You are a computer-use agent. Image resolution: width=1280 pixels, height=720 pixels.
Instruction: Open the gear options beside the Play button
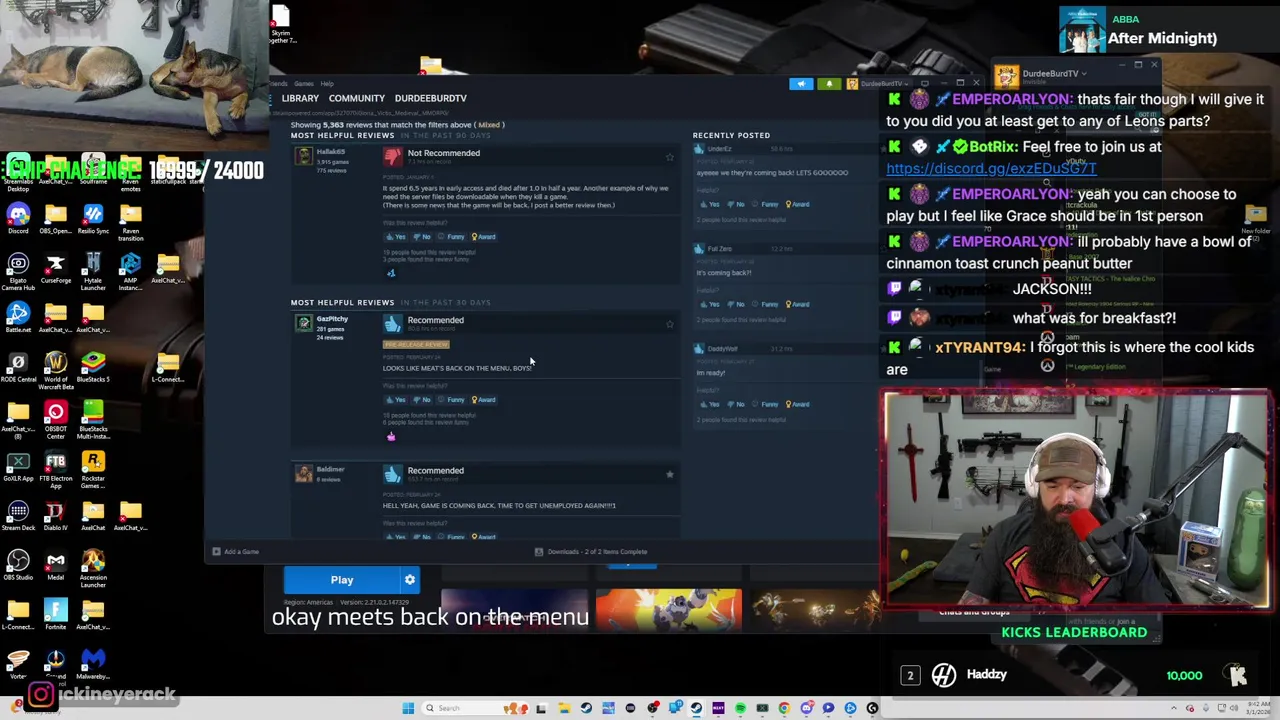pyautogui.click(x=409, y=580)
